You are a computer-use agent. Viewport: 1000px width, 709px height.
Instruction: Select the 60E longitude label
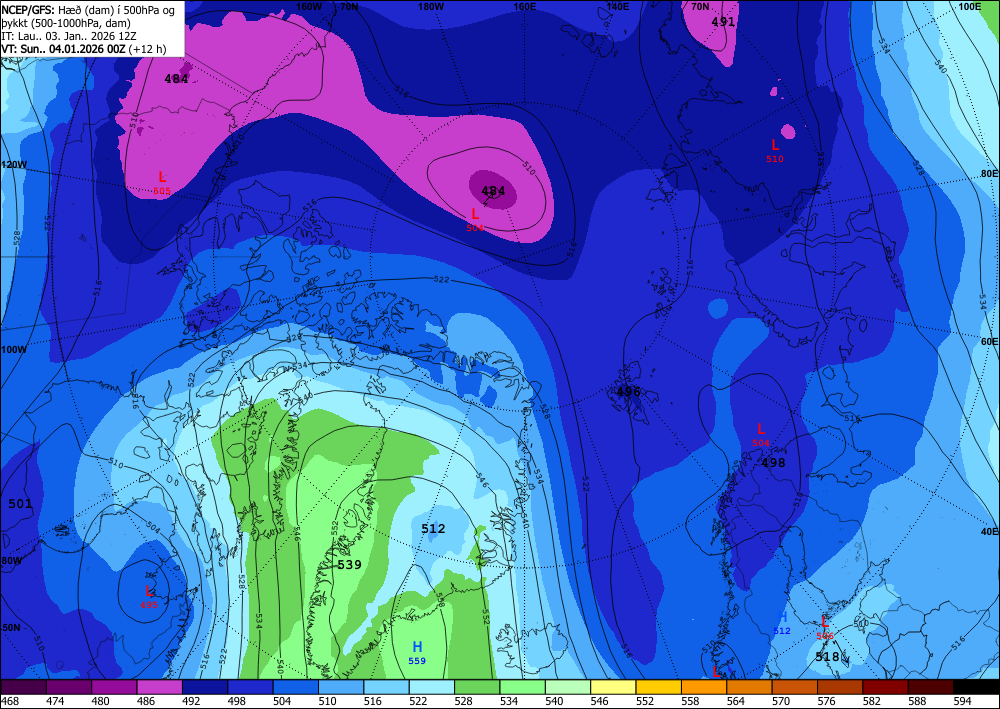point(989,342)
